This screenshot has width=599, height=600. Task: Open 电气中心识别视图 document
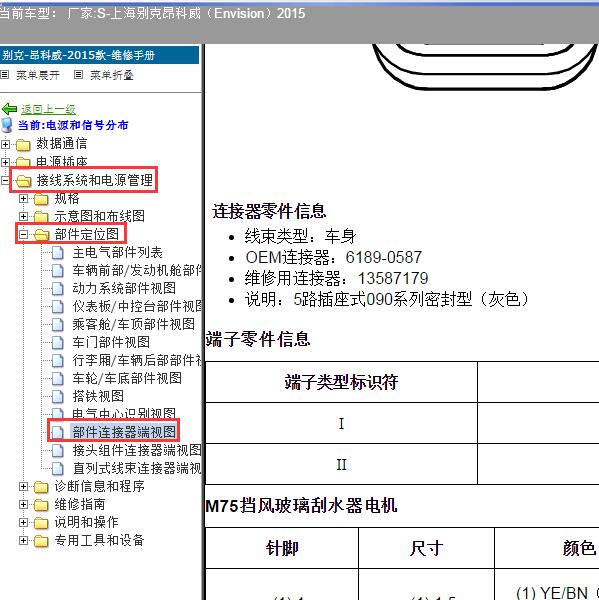(x=124, y=413)
